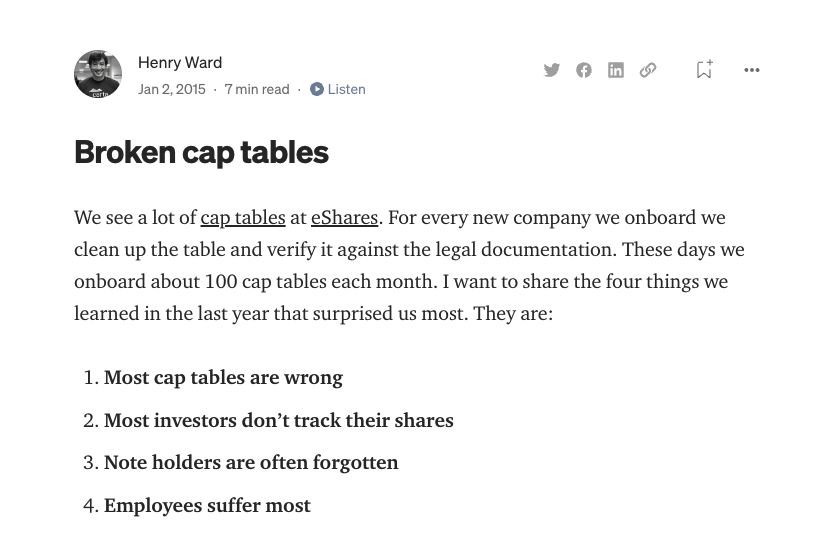Click the Jan 2, 2015 publish date
Viewport: 838px width, 539px height.
[x=171, y=89]
